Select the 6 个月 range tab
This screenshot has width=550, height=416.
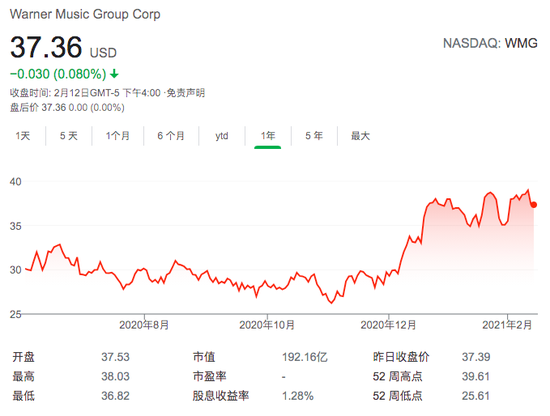(171, 136)
